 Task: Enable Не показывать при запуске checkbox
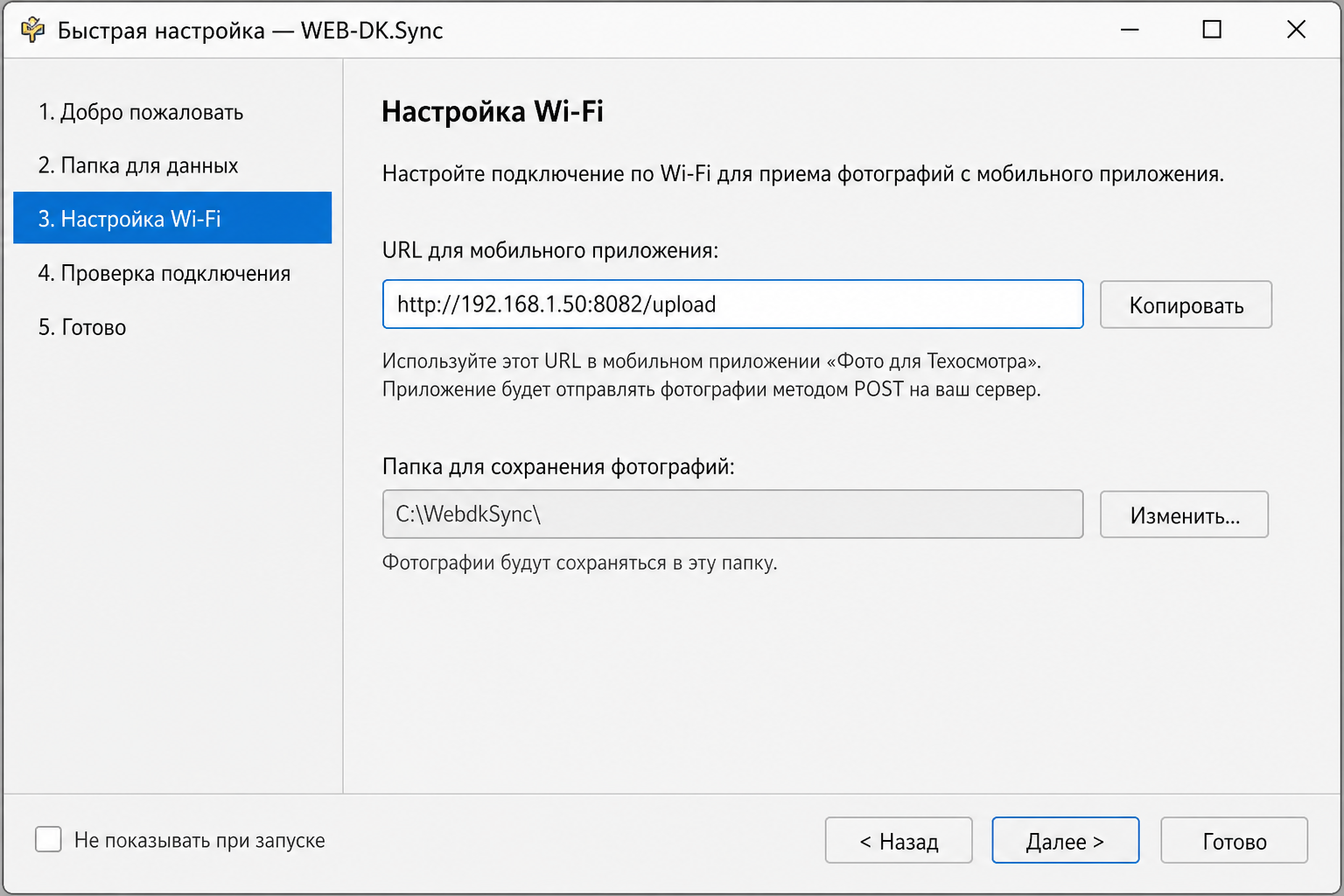click(48, 840)
